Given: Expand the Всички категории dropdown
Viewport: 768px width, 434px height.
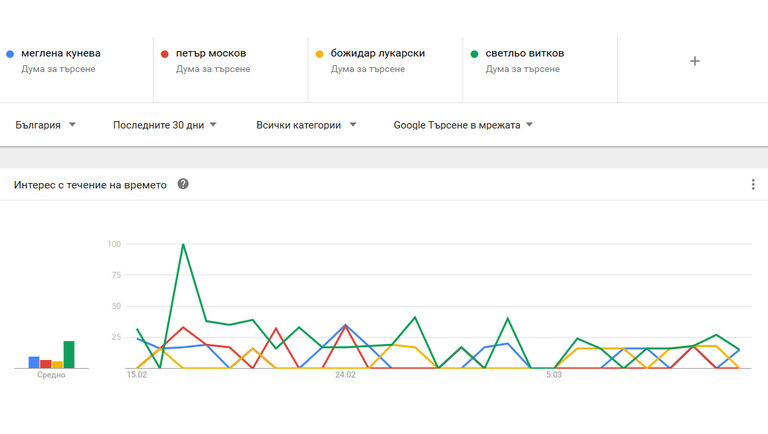Looking at the screenshot, I should (306, 125).
